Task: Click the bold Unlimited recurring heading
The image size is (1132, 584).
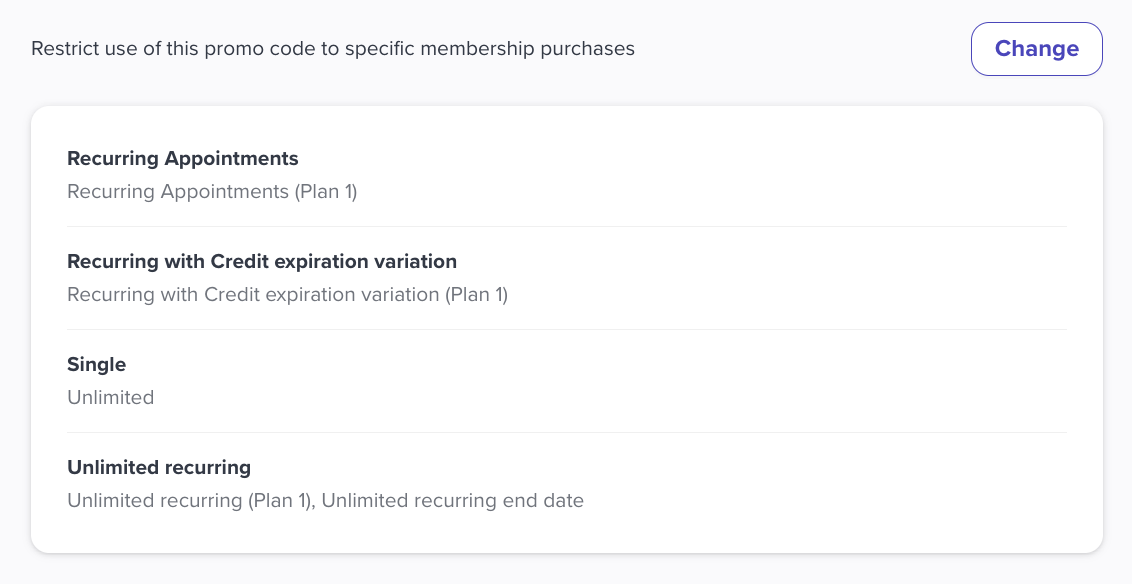Action: coord(159,467)
